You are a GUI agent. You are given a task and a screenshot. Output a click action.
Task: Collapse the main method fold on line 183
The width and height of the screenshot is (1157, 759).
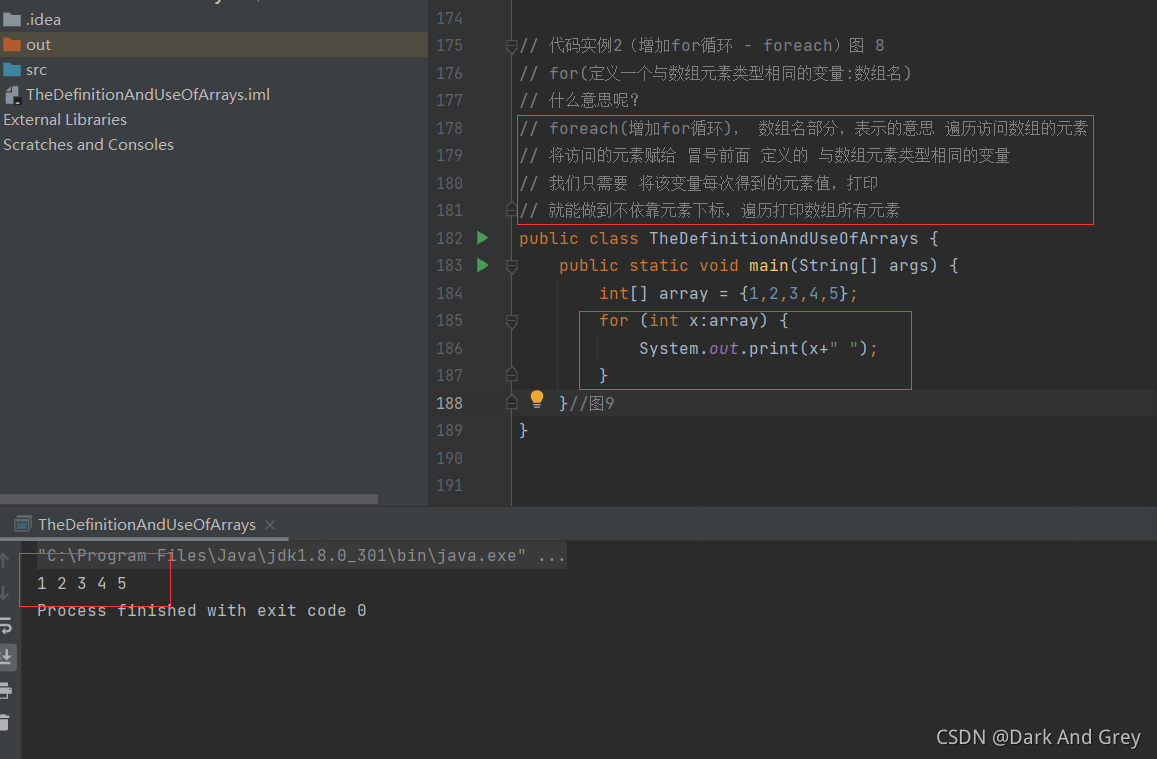coord(511,266)
